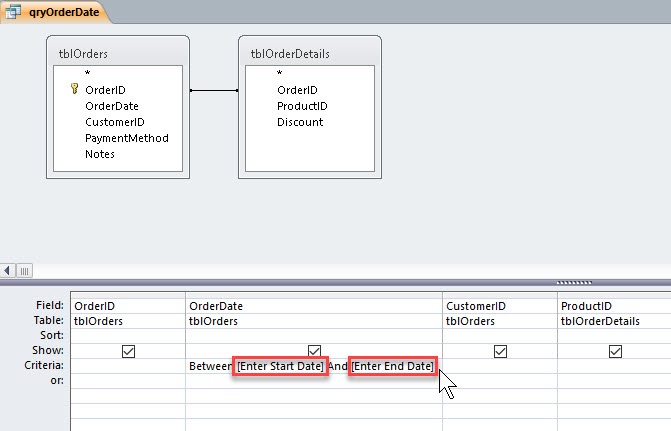Click the CustomerID column selector bar
Viewport: 671px width, 431px height.
point(500,295)
